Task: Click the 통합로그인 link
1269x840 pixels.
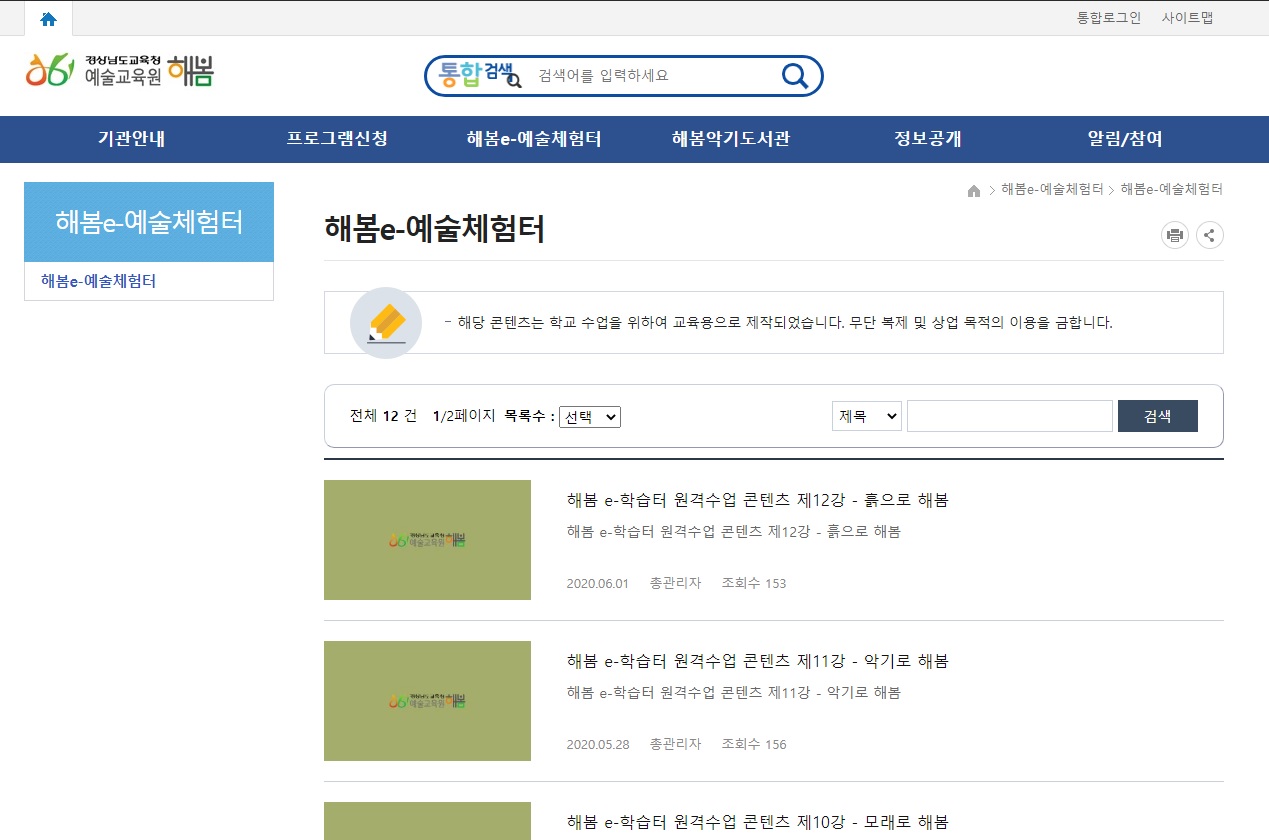Action: pos(1109,18)
